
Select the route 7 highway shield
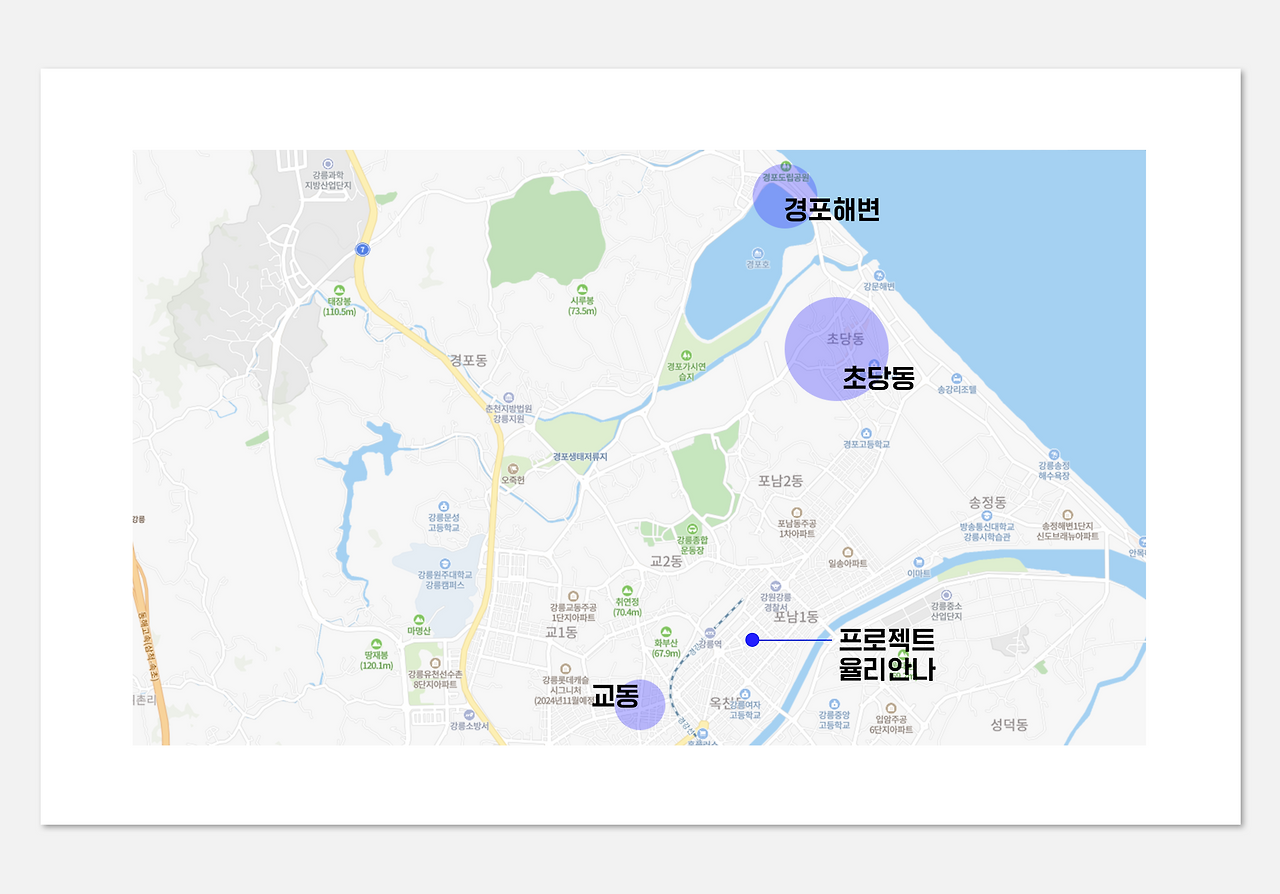362,249
